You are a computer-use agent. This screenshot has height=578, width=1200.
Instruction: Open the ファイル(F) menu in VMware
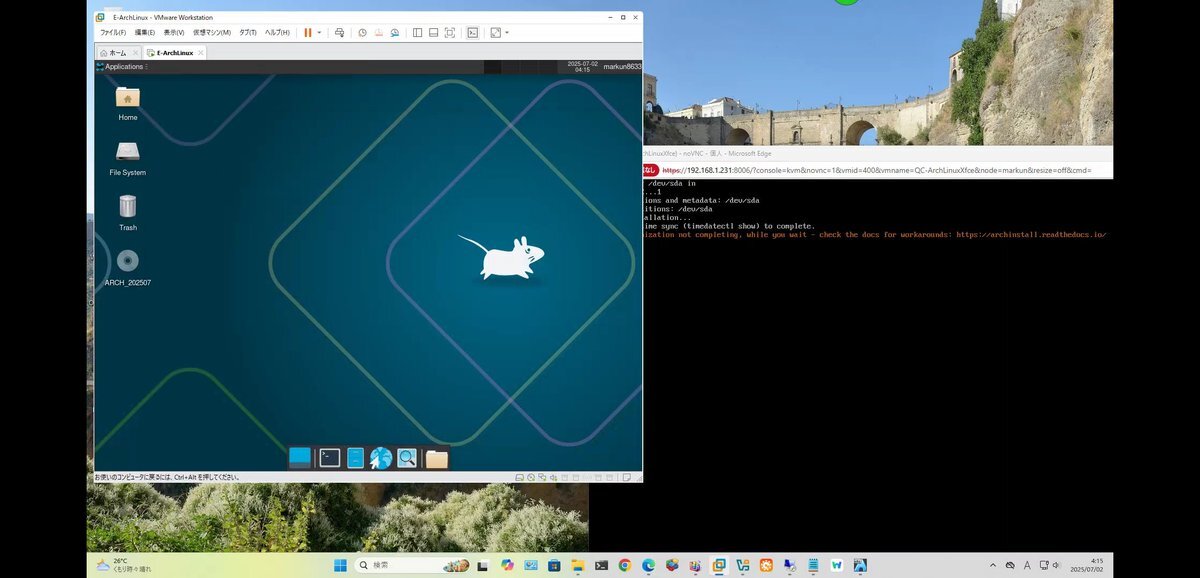pos(113,33)
